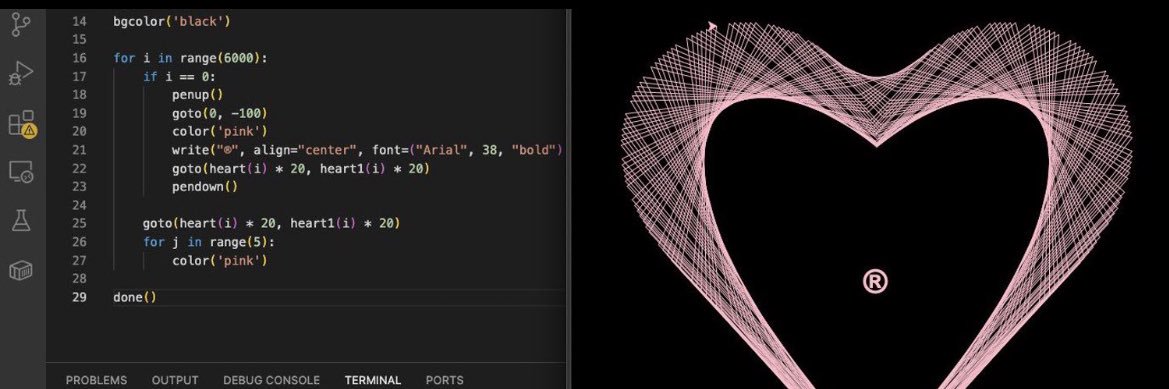Click empty line 28 in the editor
This screenshot has width=1169, height=389.
(339, 279)
